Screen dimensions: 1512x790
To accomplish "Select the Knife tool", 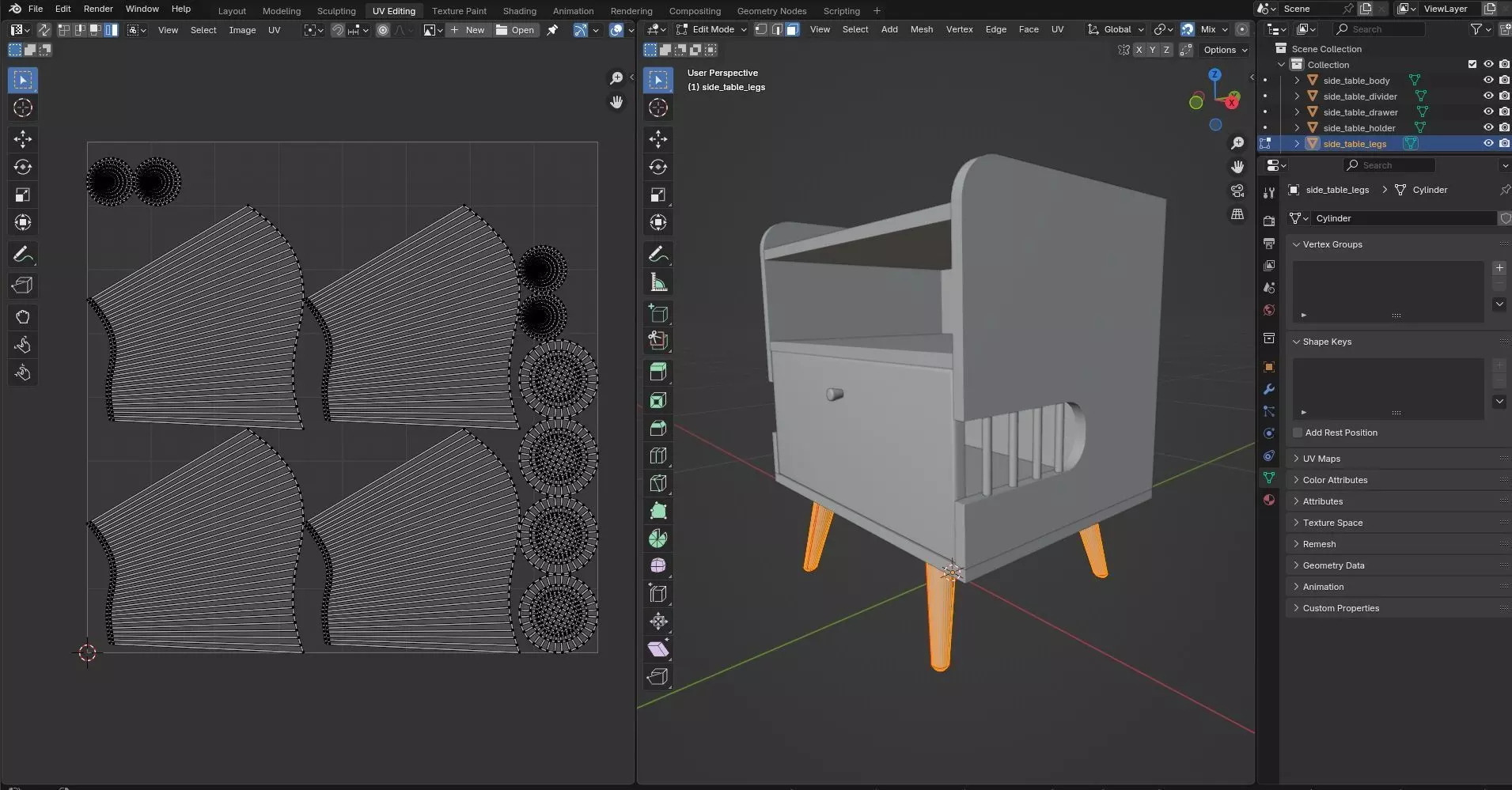I will coord(658,483).
